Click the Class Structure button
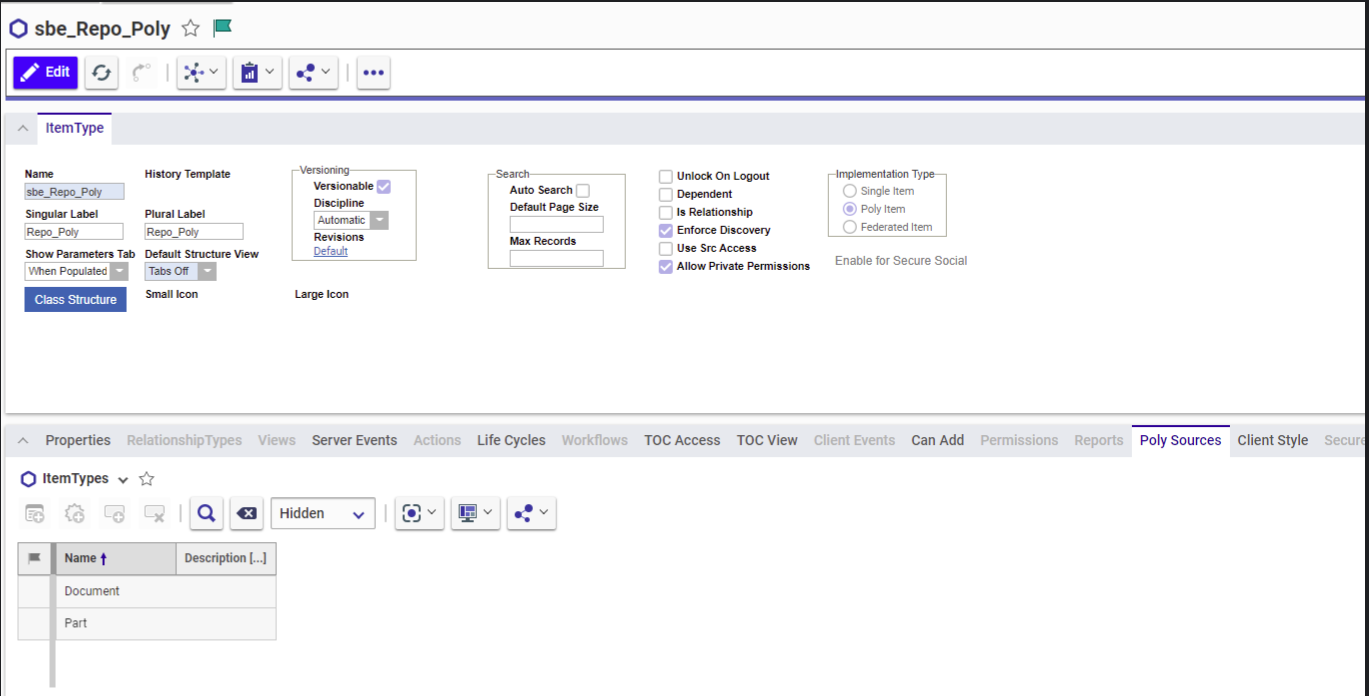 [x=76, y=300]
